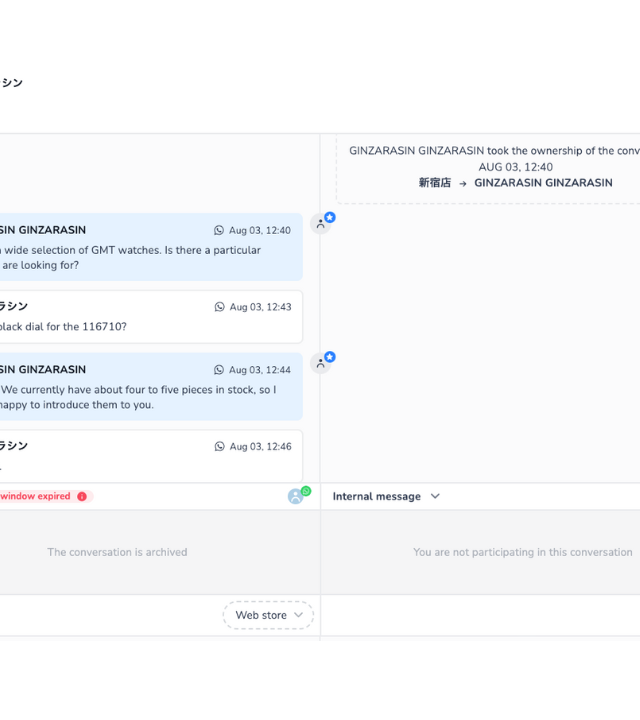Click WhatsApp icon on the 12:40 message
The width and height of the screenshot is (640, 720).
coord(219,231)
